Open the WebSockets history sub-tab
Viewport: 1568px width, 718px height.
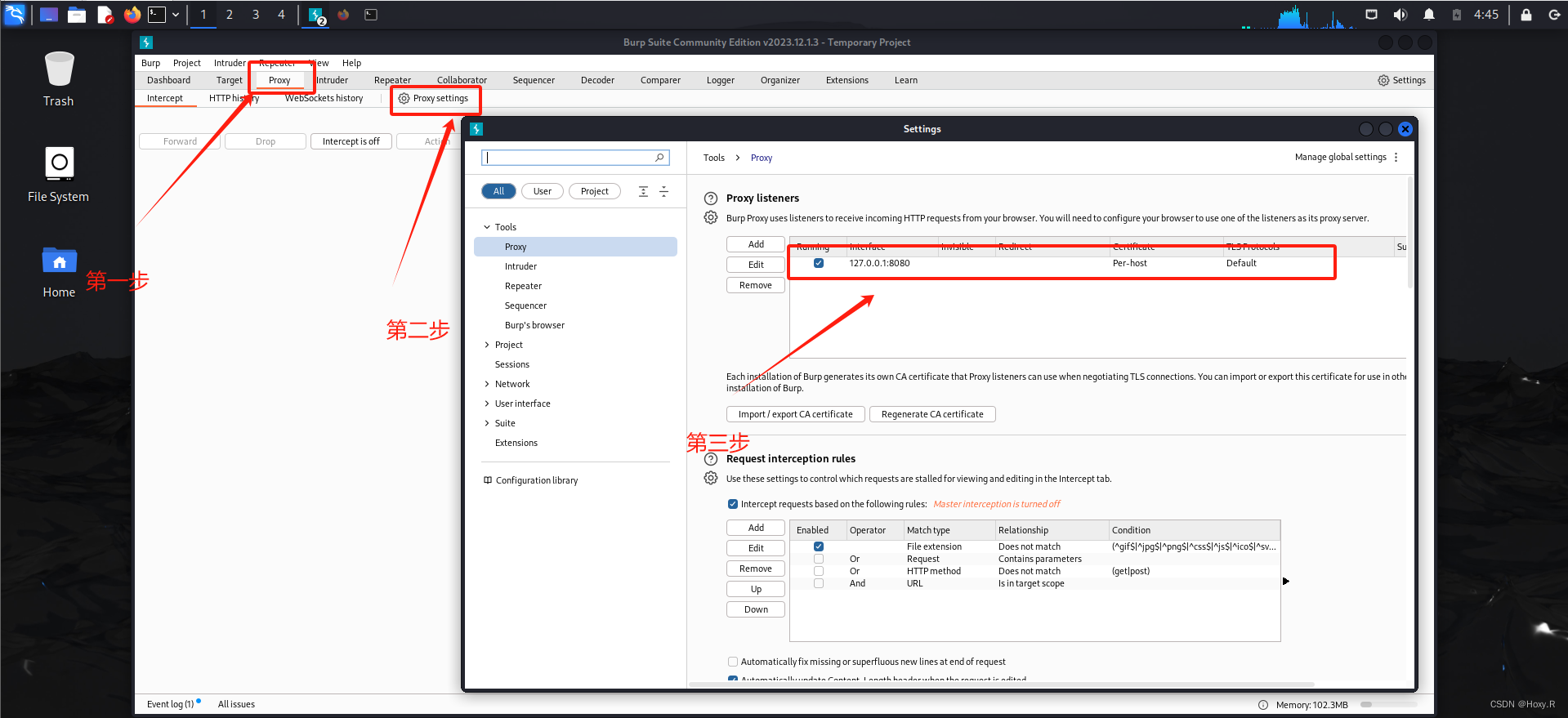(x=324, y=98)
